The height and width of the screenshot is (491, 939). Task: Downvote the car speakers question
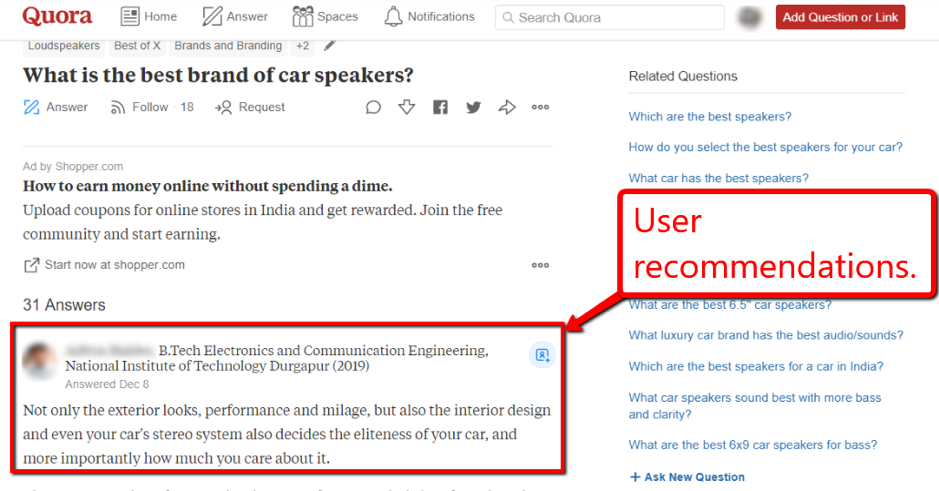[x=406, y=107]
